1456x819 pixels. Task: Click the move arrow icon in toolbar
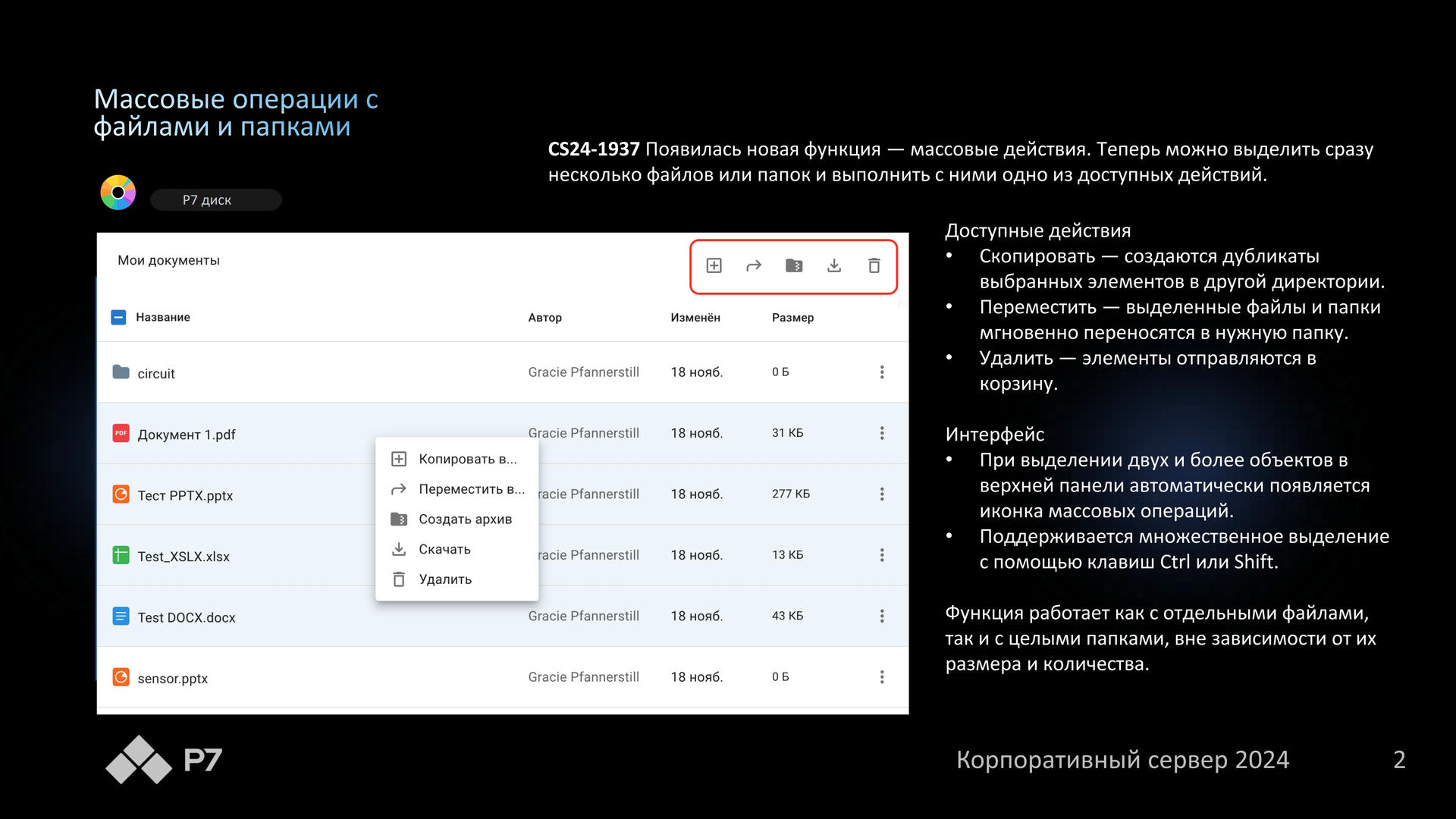coord(754,265)
